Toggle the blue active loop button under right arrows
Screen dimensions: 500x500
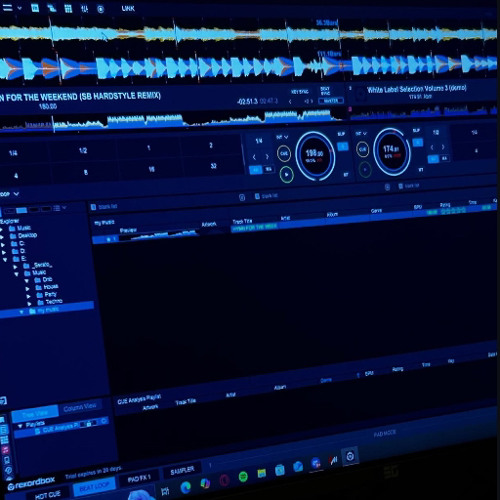tap(433, 159)
